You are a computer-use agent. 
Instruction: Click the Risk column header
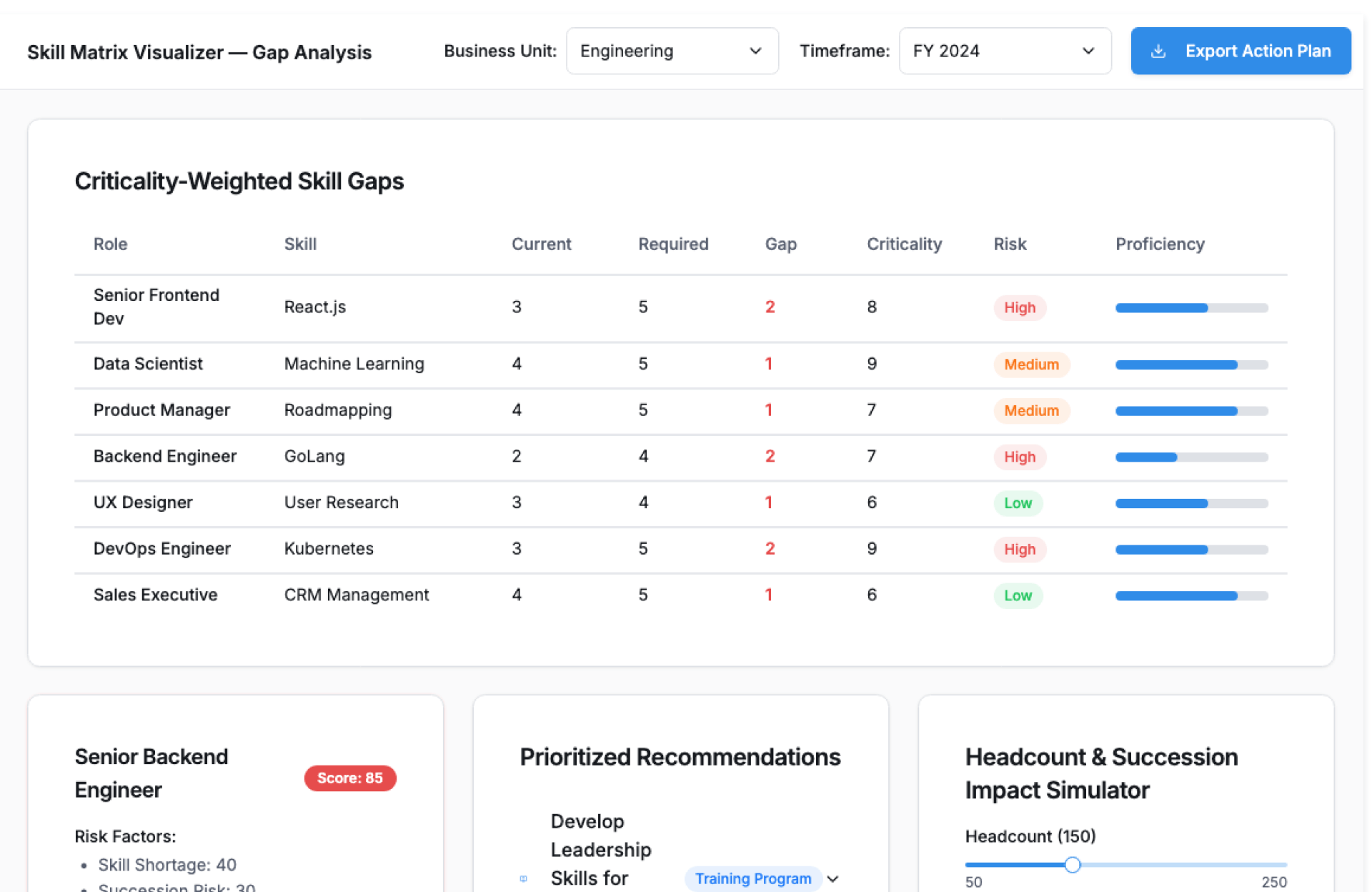click(1010, 244)
